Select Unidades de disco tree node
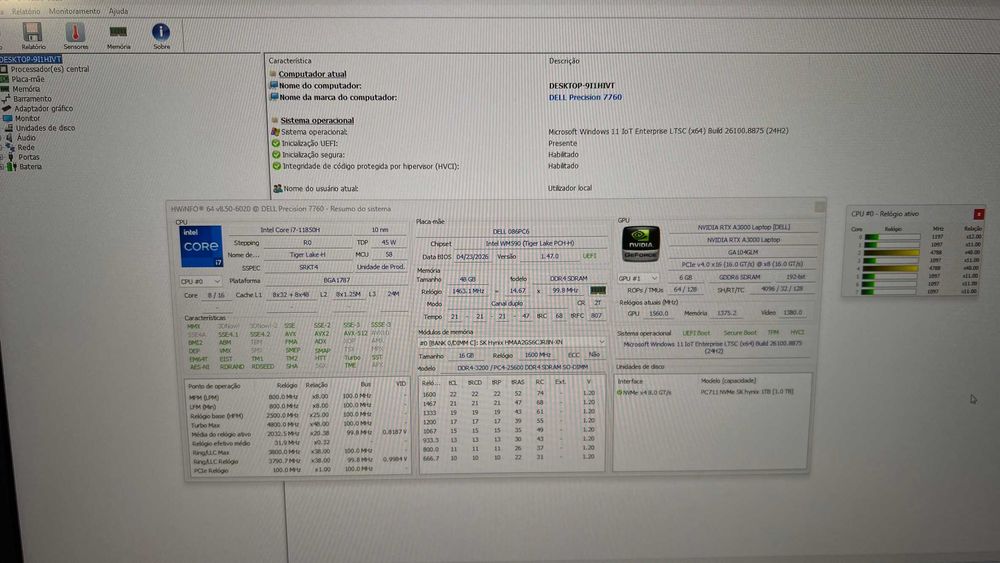The image size is (1000, 563). click(x=45, y=128)
